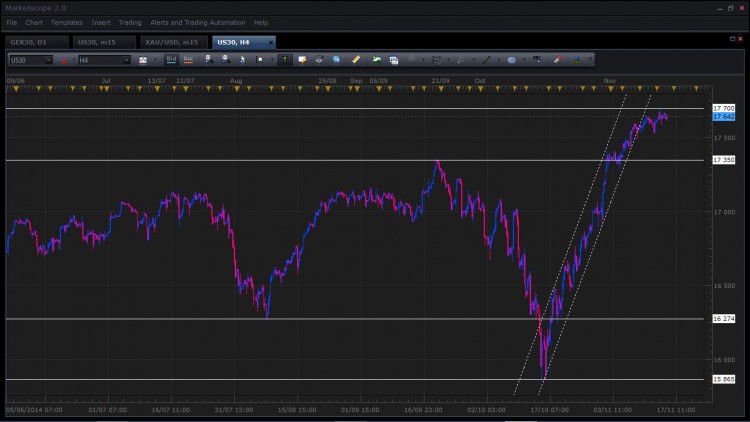Expand the pitchfork tool dropdown
750x422 pixels.
coord(474,60)
